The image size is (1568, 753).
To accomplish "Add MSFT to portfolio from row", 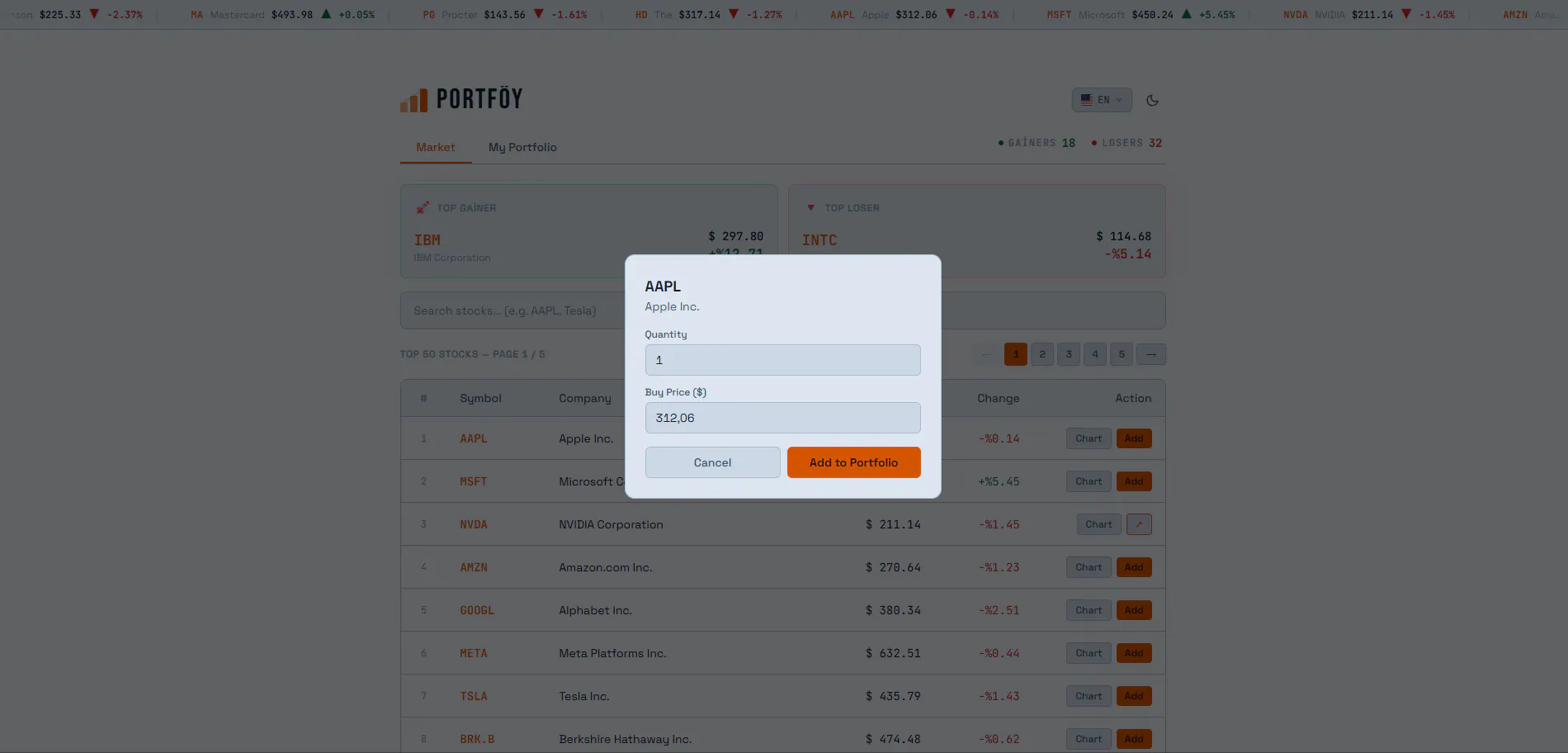I will pyautogui.click(x=1134, y=481).
